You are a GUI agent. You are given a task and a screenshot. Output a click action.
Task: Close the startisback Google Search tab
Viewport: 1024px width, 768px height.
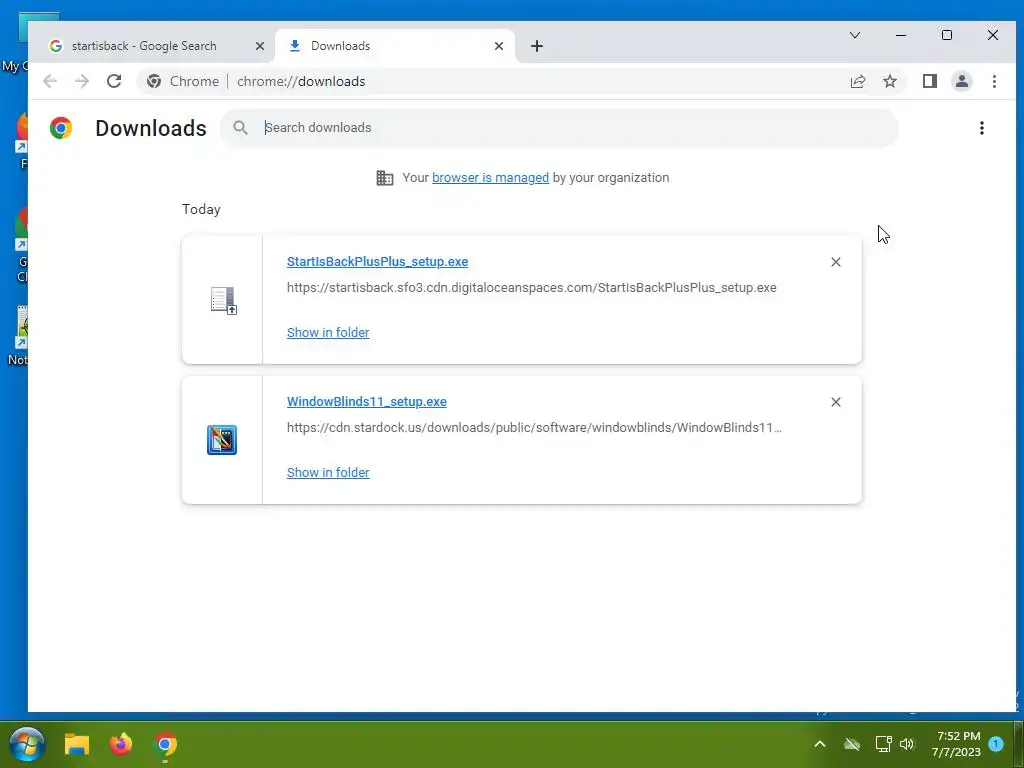pyautogui.click(x=260, y=46)
